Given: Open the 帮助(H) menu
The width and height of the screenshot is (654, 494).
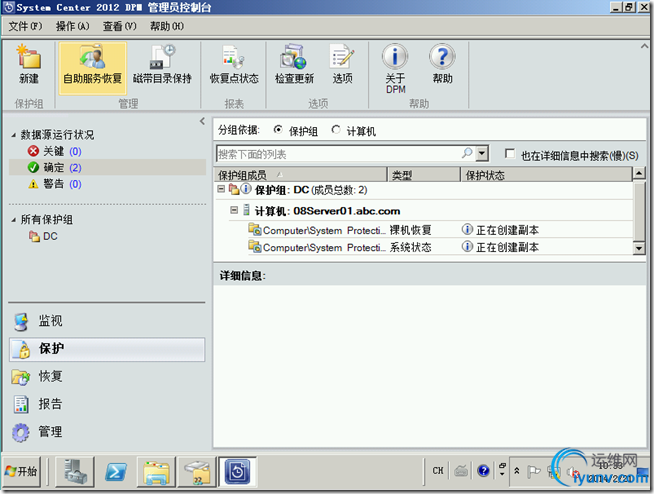Looking at the screenshot, I should 167,26.
